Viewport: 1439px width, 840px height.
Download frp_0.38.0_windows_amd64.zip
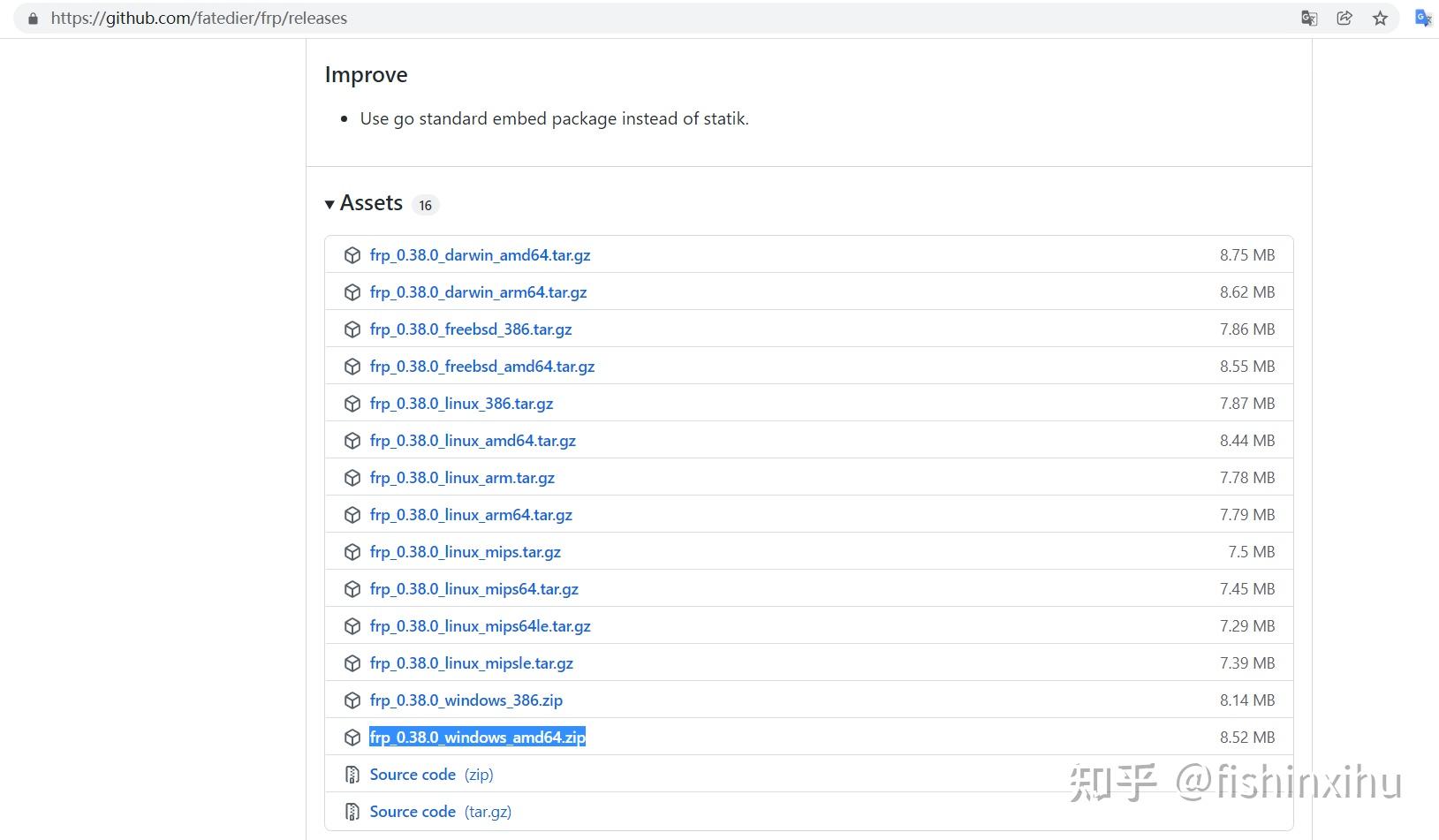477,737
